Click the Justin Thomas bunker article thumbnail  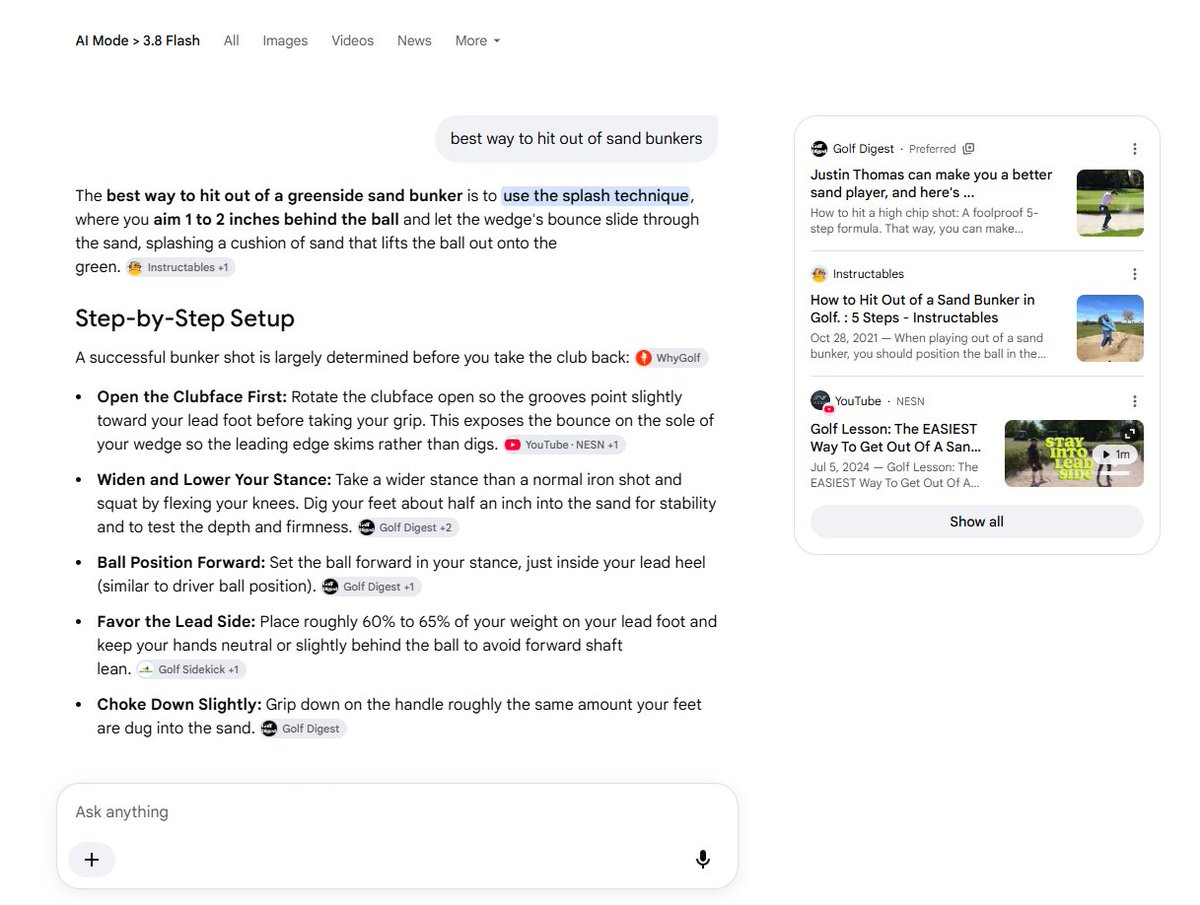(1110, 203)
